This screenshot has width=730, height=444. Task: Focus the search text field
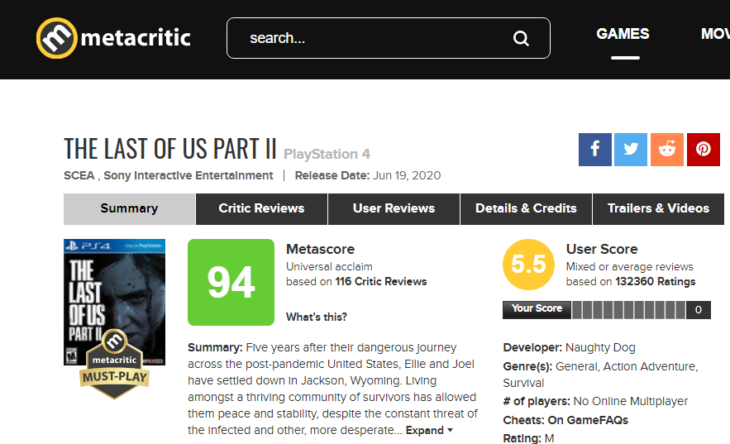(388, 38)
